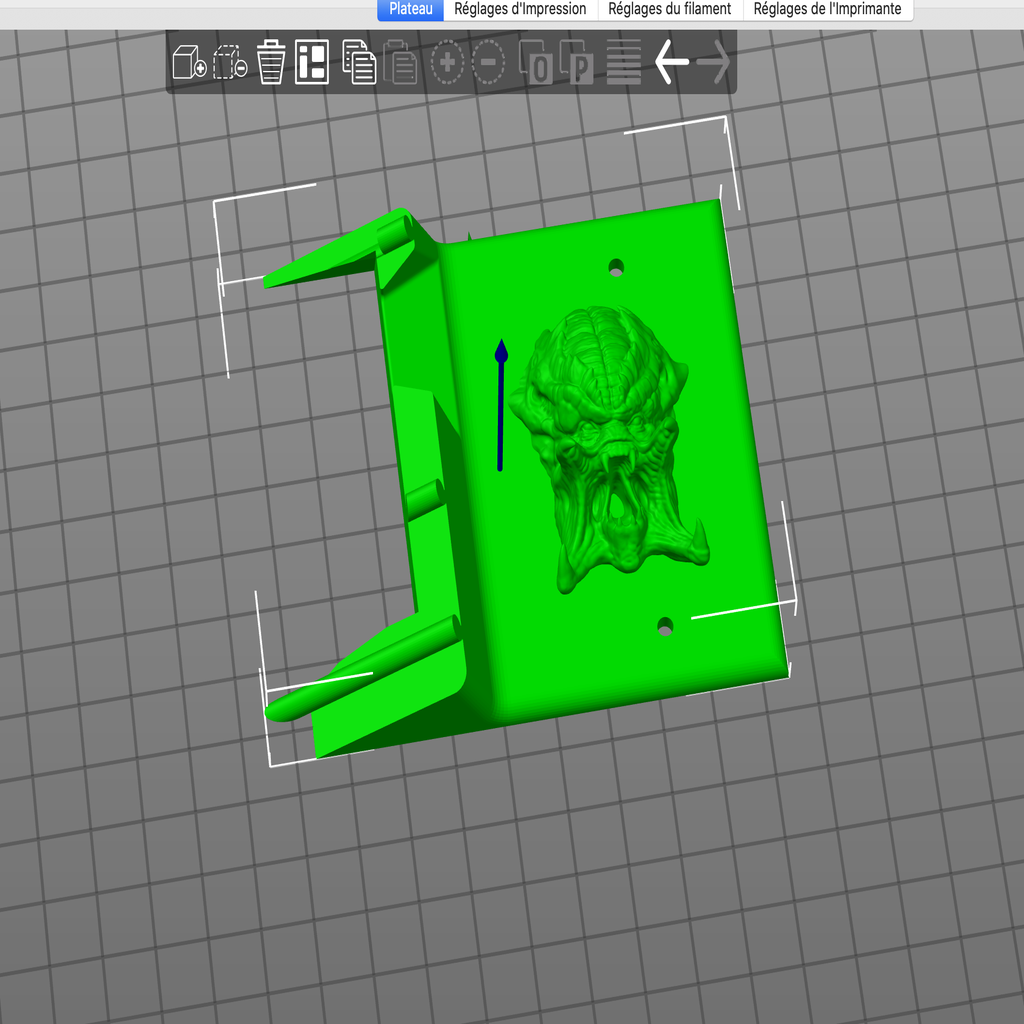Click the Undo left arrow
Screen dimensions: 1024x1024
coord(672,62)
